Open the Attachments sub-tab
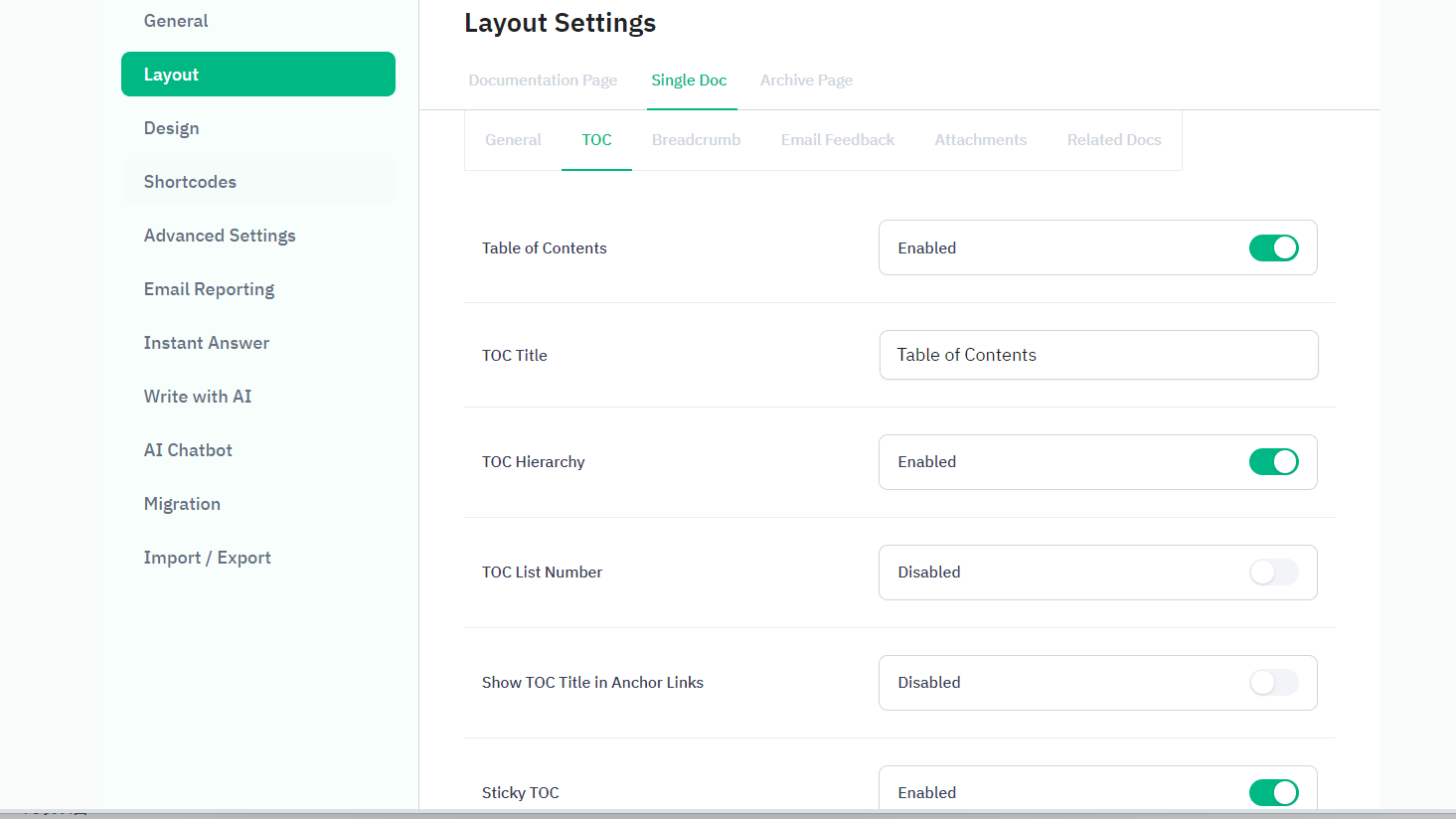 980,140
